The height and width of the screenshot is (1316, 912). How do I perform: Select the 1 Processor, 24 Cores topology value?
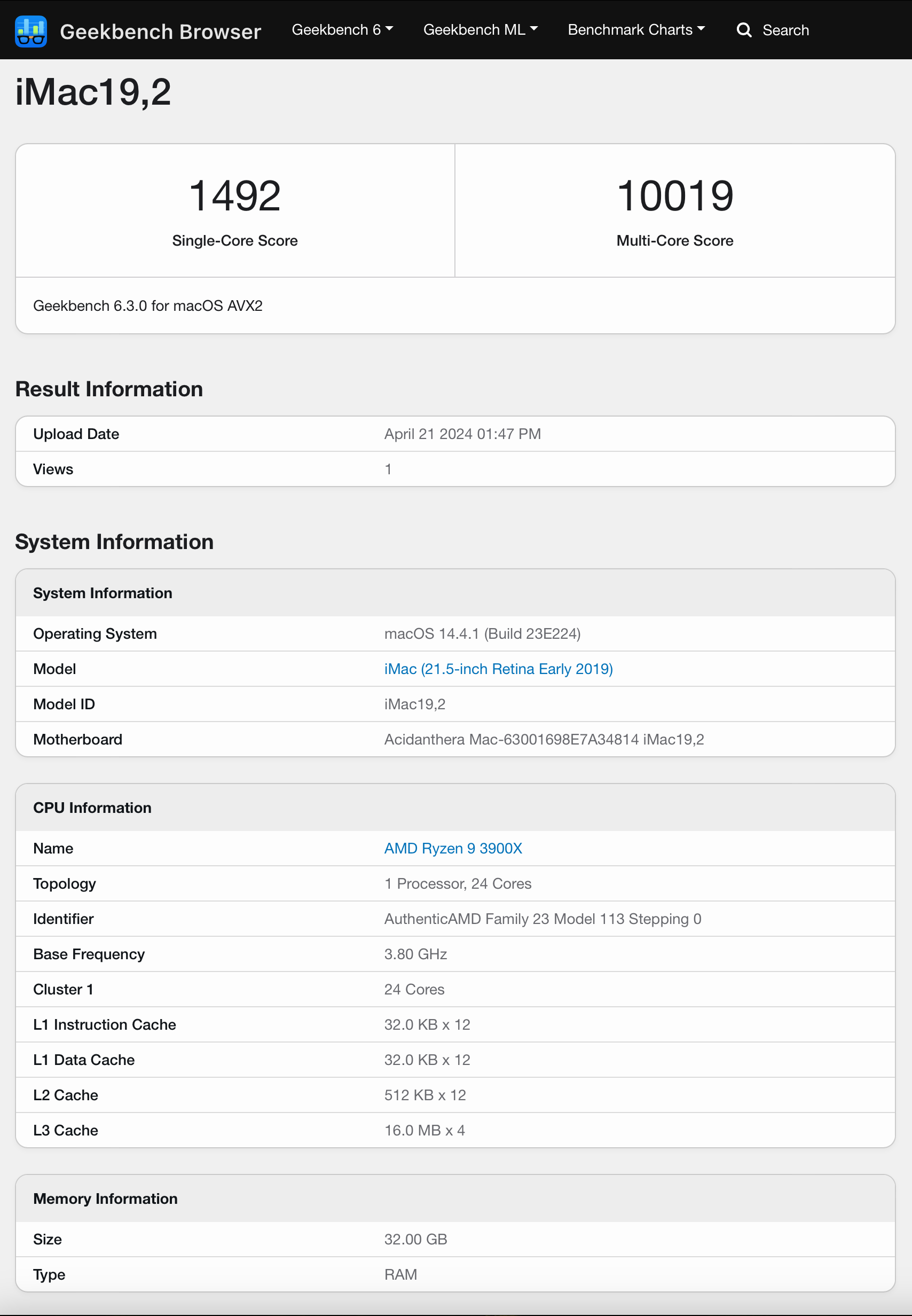tap(458, 883)
